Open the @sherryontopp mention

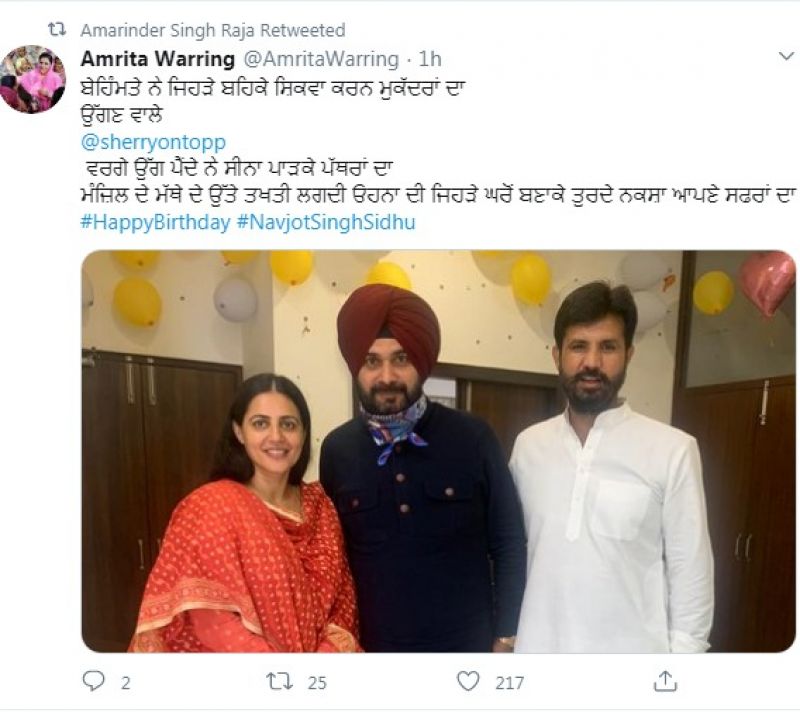coord(152,142)
